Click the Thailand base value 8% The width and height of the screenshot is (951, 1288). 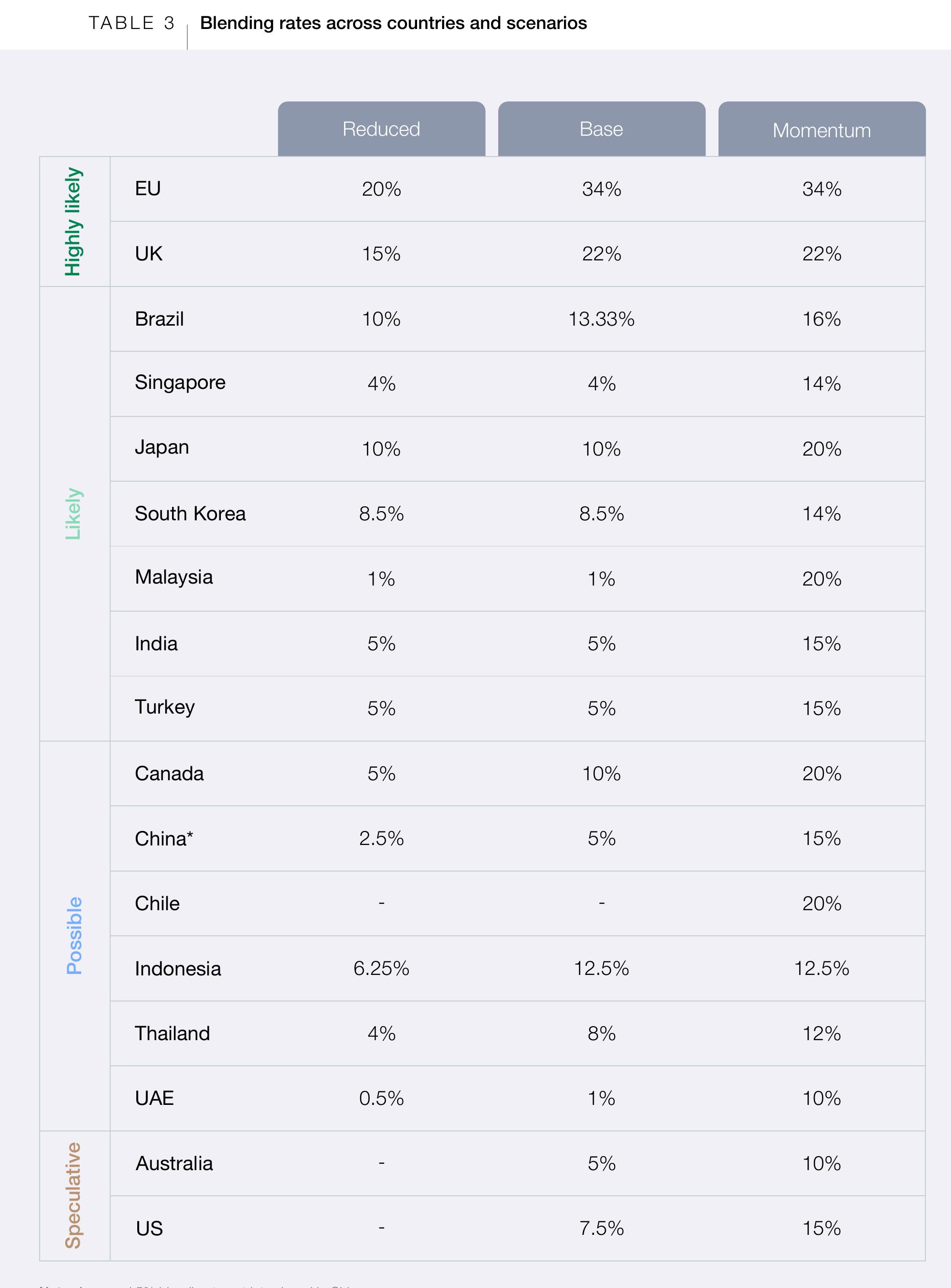pyautogui.click(x=602, y=1033)
